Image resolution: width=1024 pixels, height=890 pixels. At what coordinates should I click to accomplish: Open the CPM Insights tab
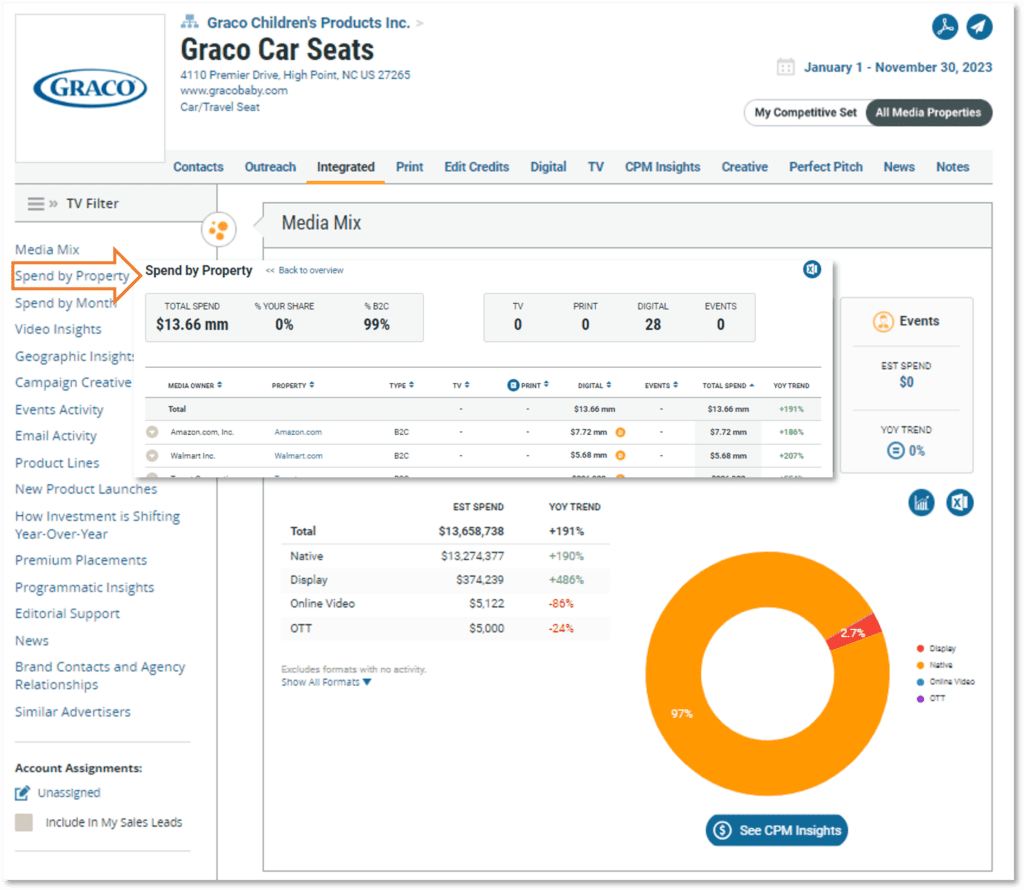point(662,167)
